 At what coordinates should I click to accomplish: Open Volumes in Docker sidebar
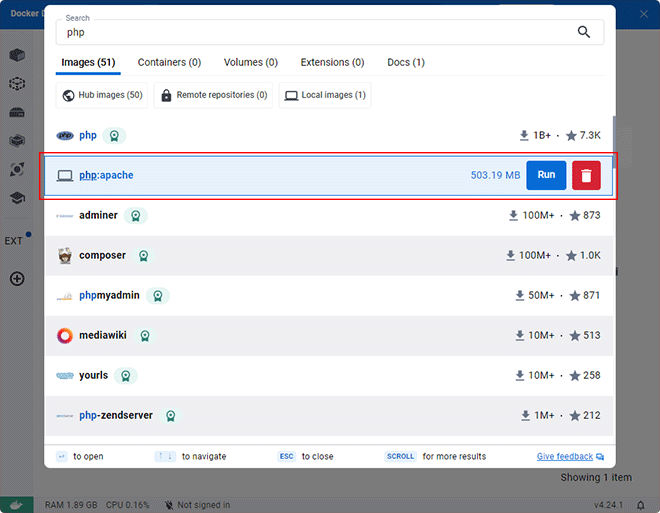coord(17,112)
